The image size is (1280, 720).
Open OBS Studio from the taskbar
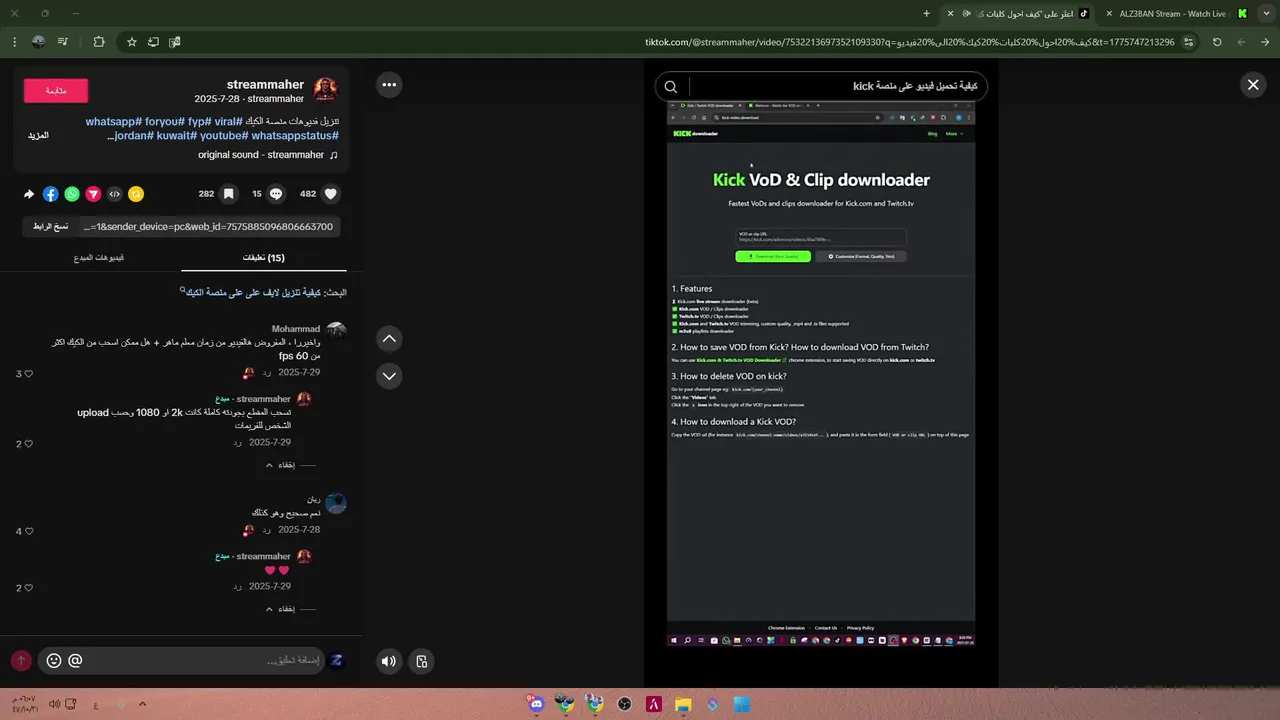pos(625,704)
